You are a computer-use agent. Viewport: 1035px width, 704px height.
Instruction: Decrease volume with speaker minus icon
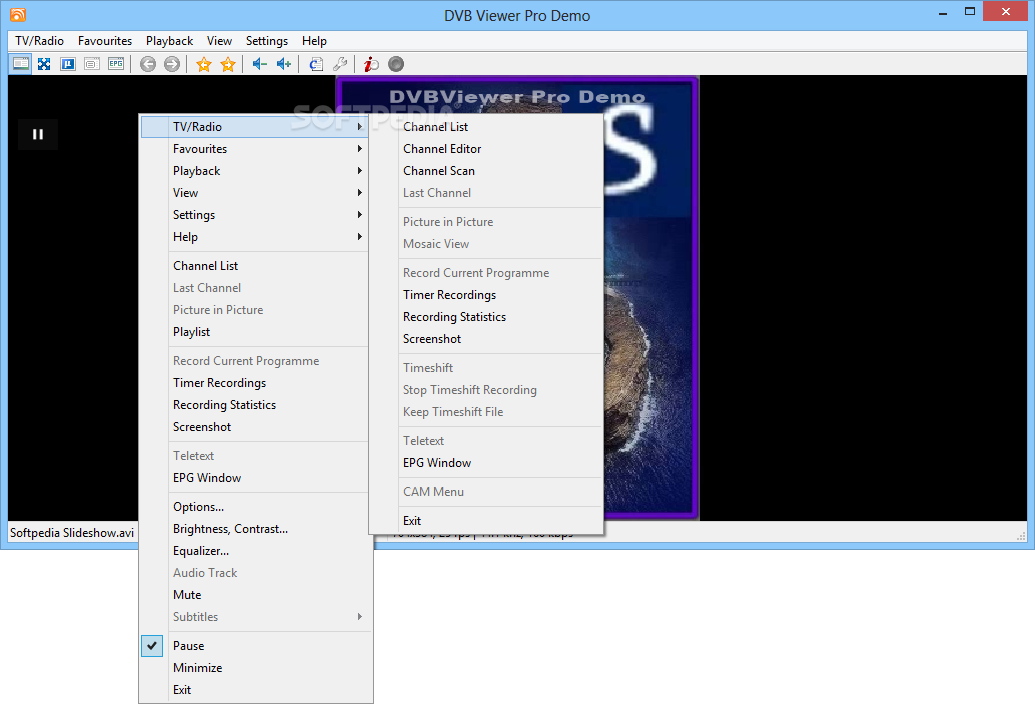click(x=259, y=64)
